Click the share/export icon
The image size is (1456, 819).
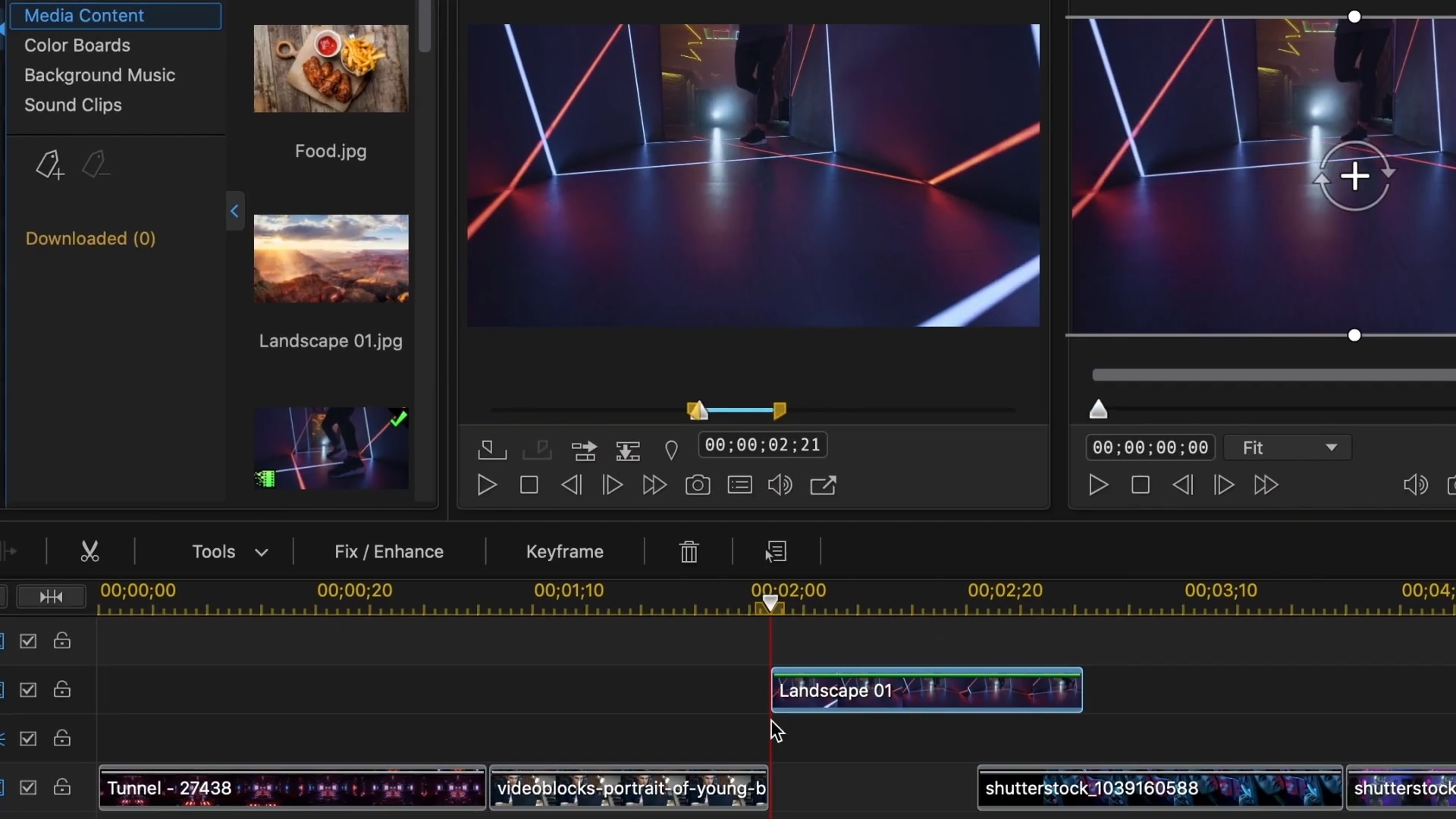click(x=825, y=487)
